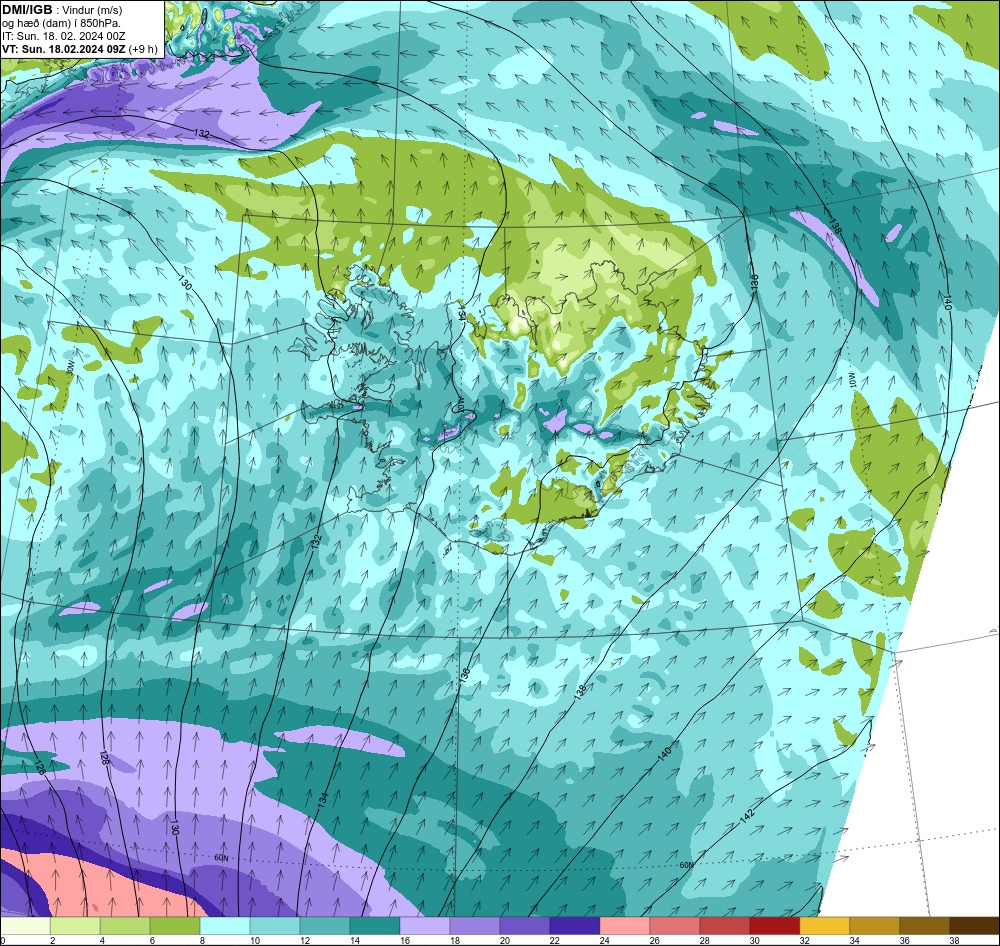Select the 26–28 m/s salmon legend swatch
Viewport: 1000px width, 946px height.
click(x=675, y=926)
